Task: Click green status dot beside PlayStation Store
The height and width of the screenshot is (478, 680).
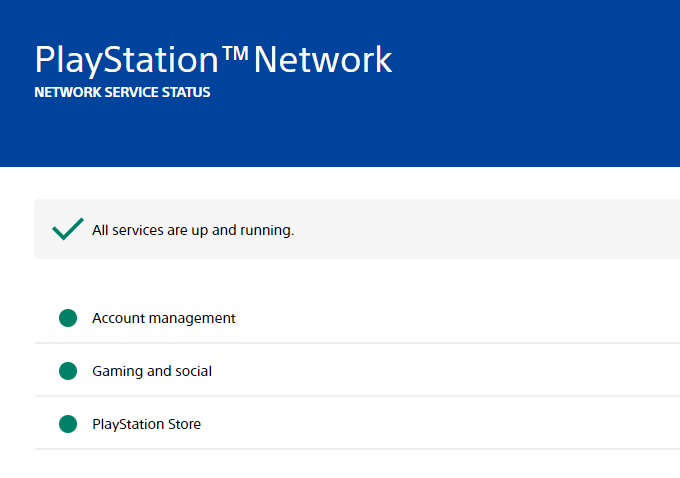Action: [68, 424]
